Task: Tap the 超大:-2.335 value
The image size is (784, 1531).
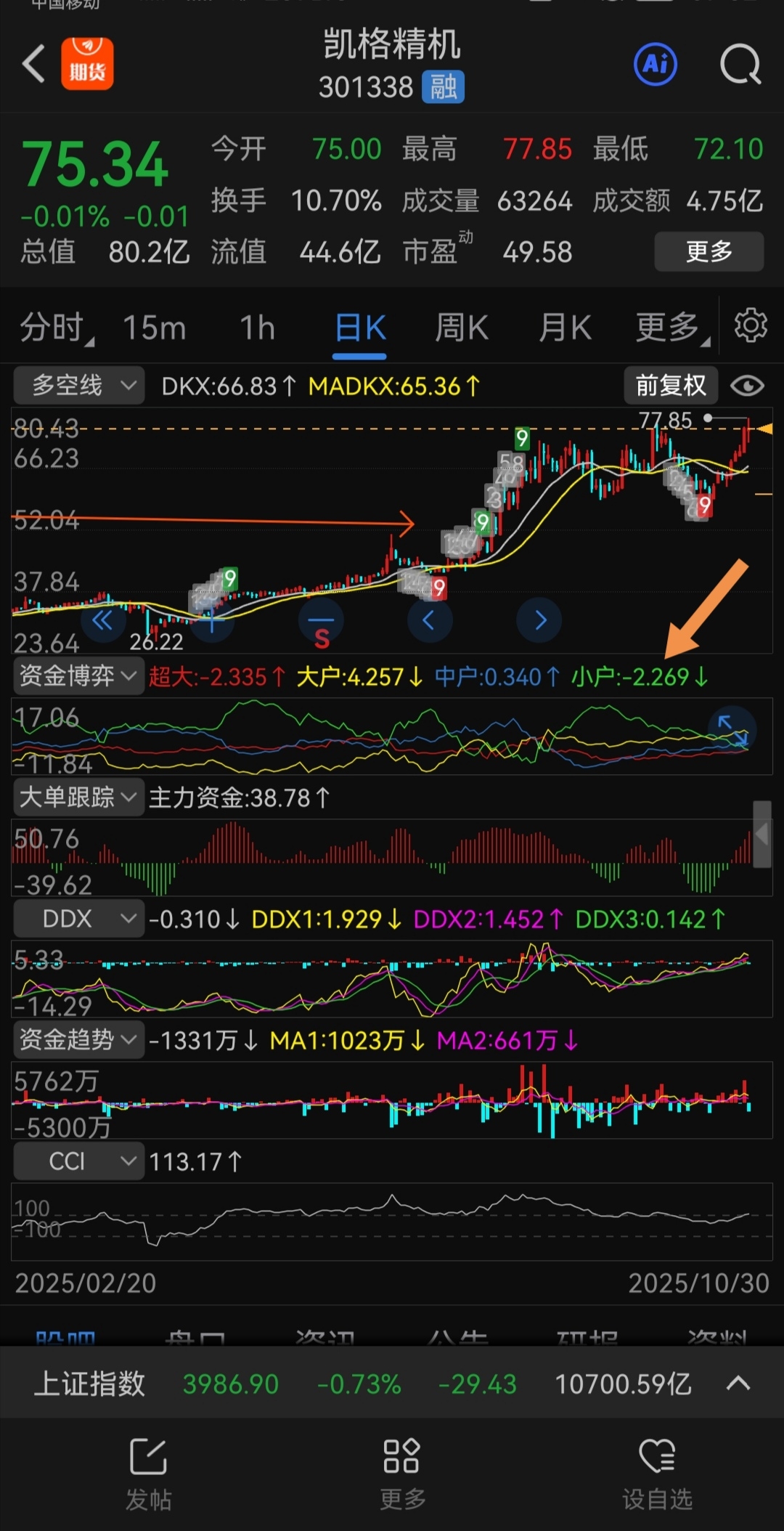Action: 217,676
